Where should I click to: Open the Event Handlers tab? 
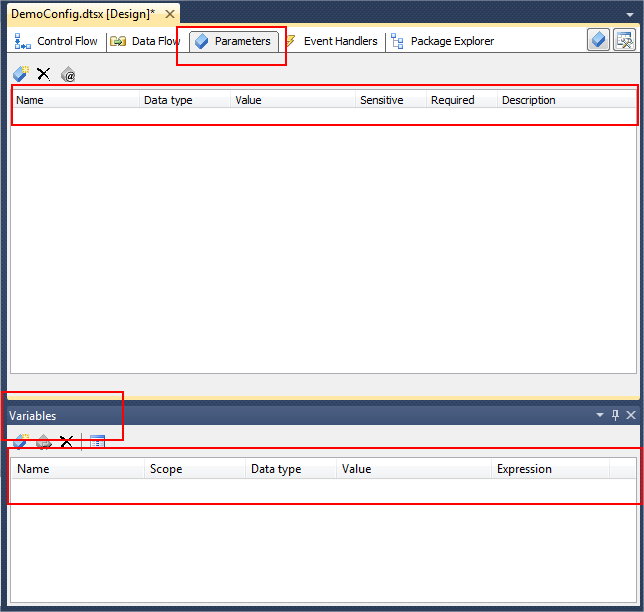[333, 41]
